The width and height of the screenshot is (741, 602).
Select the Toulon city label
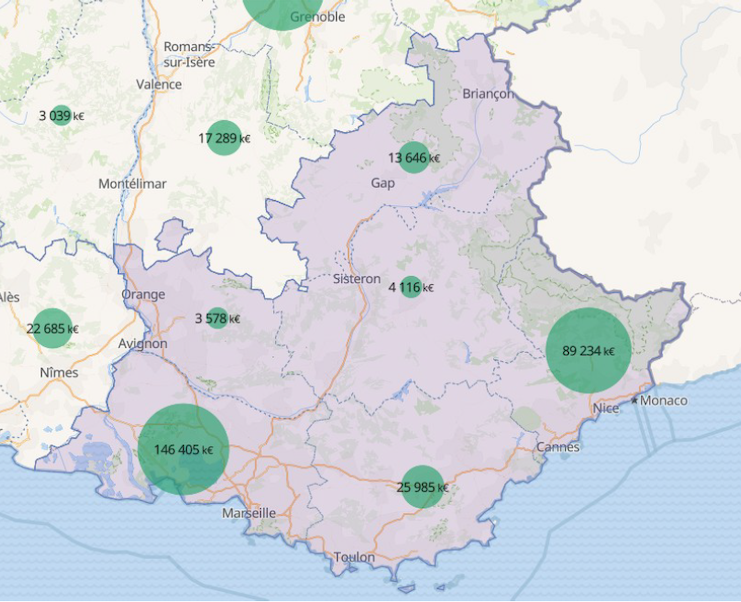(x=355, y=557)
